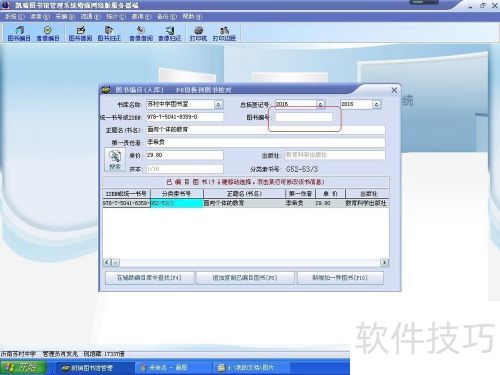Open the third menu bar item
Image resolution: width=500 pixels, height=375 pixels.
tap(65, 16)
